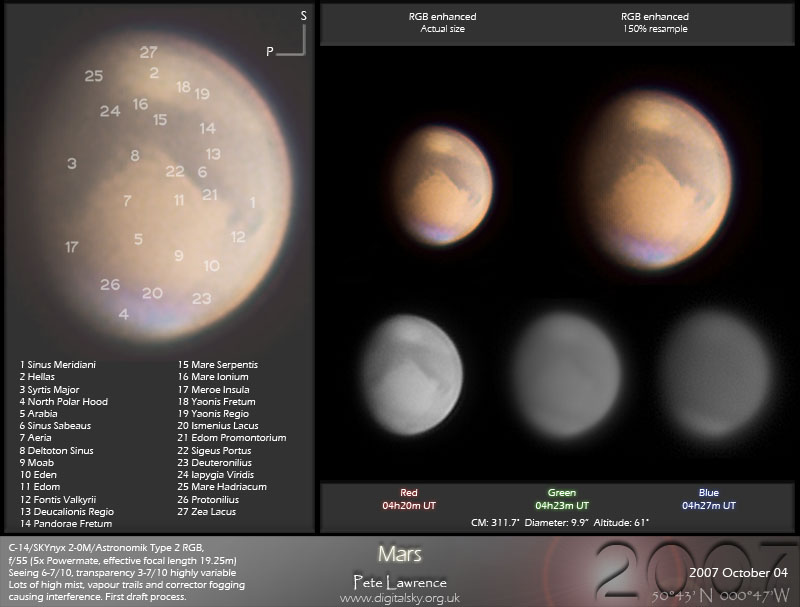The image size is (800, 607).
Task: Select legend entry '23 Deuteronilius'
Action: click(x=215, y=463)
